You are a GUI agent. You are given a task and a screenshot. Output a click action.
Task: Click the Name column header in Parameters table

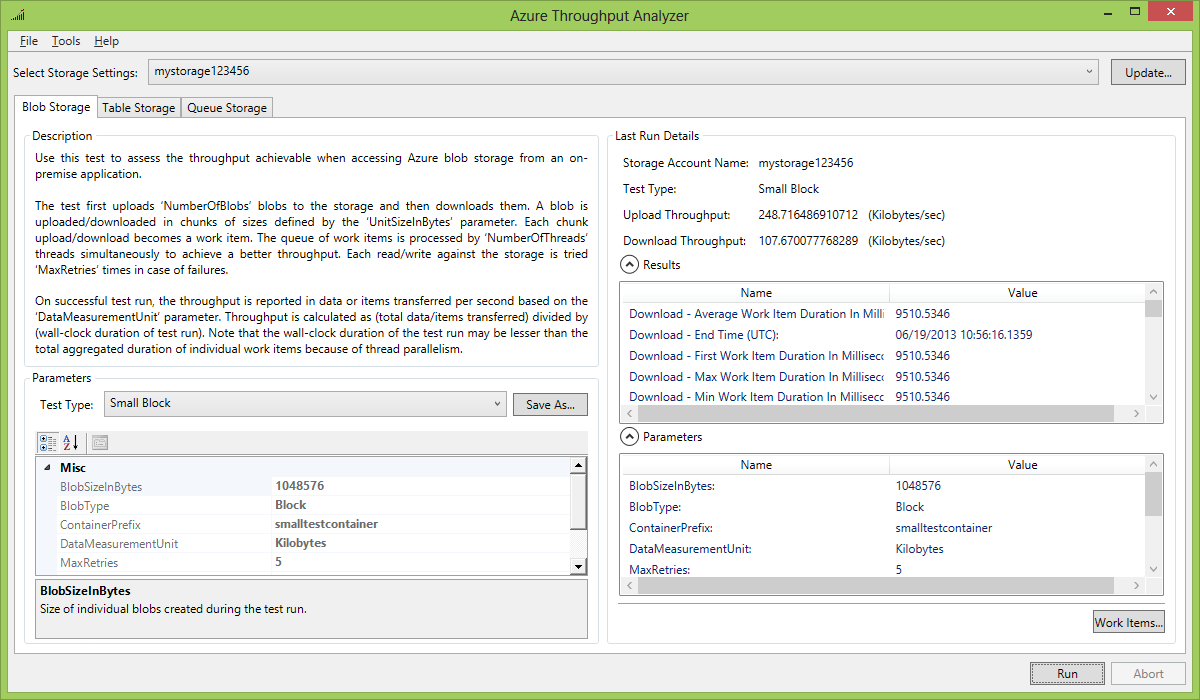(x=756, y=465)
